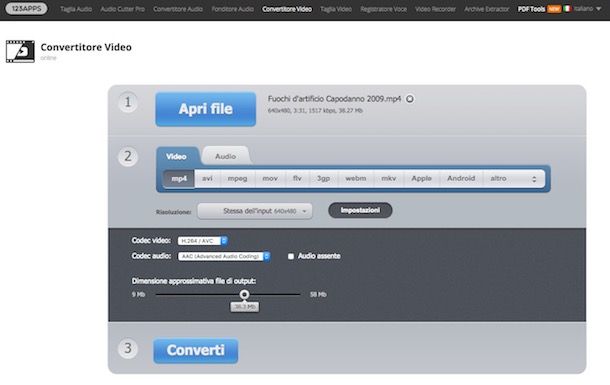
Task: Enable the Audio assente checkbox
Action: coord(291,257)
